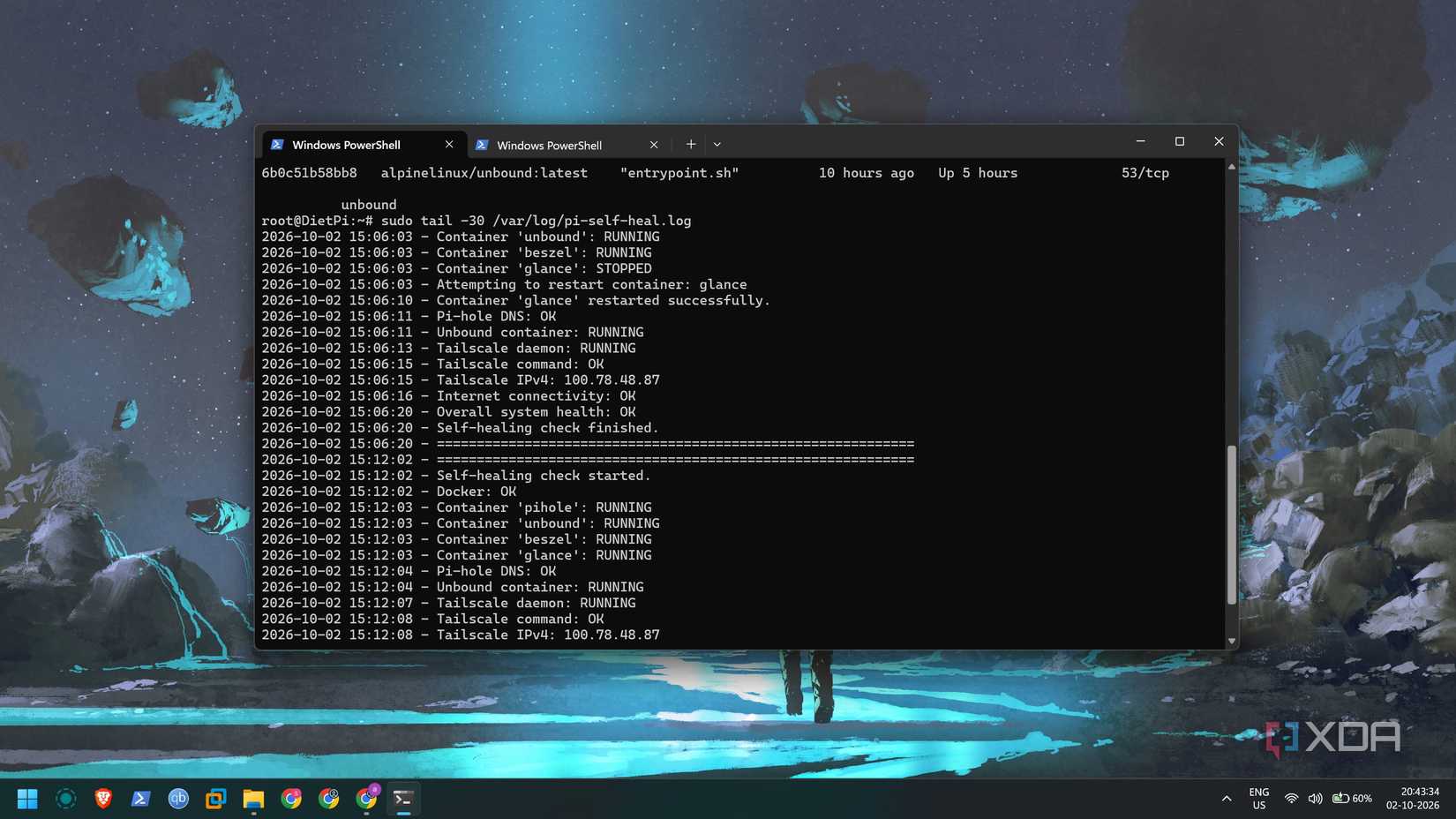1456x819 pixels.
Task: Click the Windows Terminal taskbar icon
Action: pos(403,799)
